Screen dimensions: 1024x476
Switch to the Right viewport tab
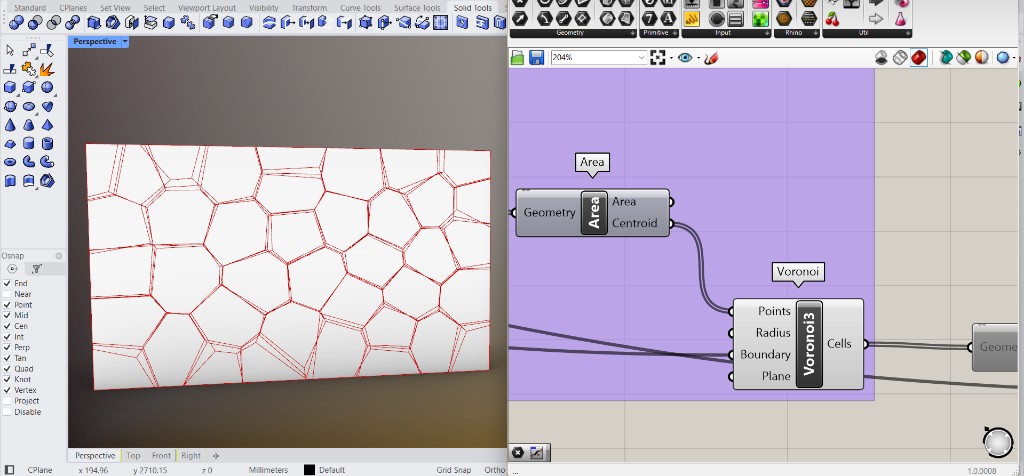point(191,456)
